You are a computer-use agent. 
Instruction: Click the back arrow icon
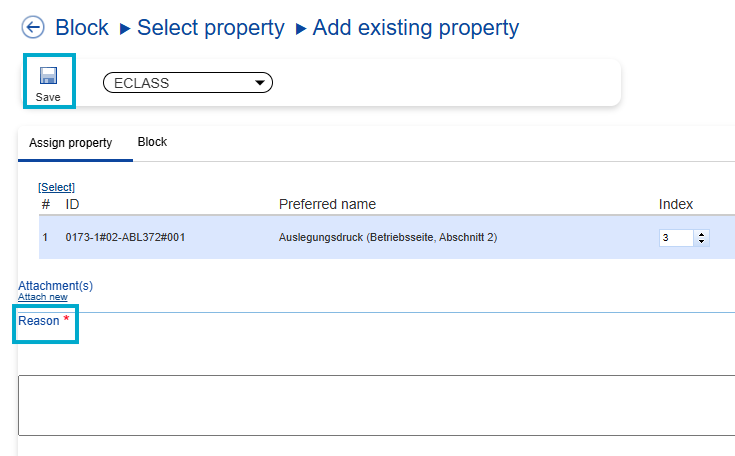click(33, 28)
